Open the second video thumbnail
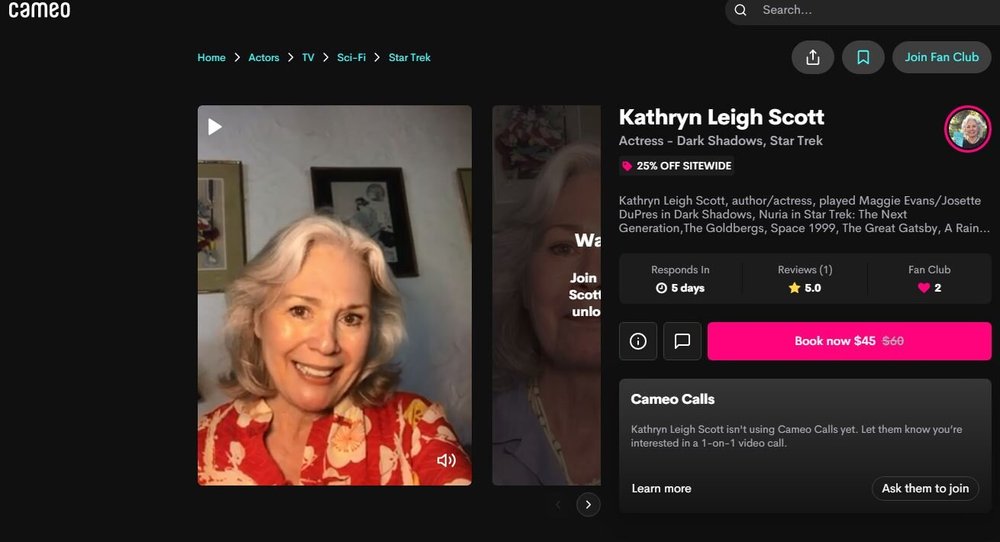Viewport: 1000px width, 542px height. [547, 295]
